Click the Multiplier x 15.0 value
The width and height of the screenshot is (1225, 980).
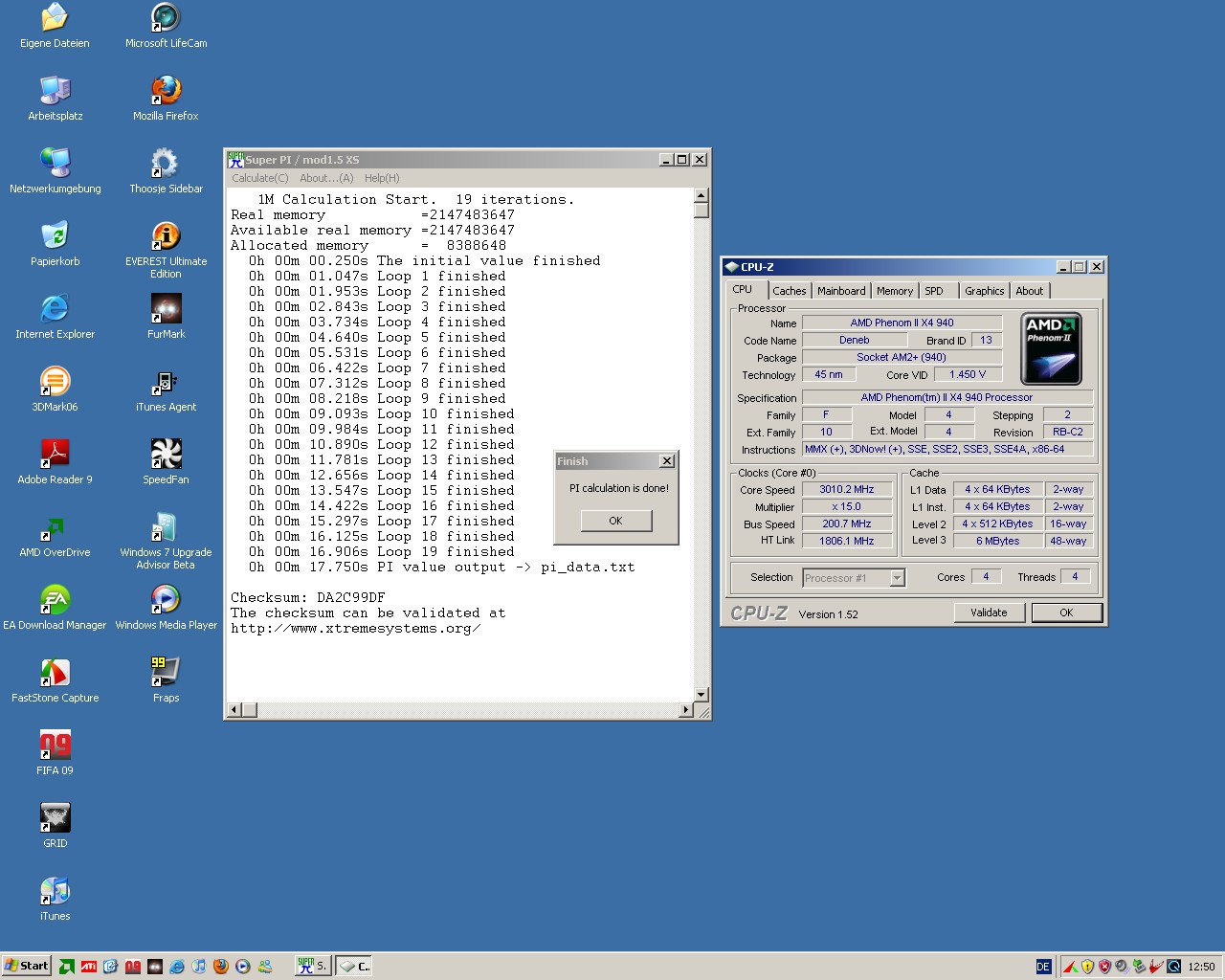847,506
